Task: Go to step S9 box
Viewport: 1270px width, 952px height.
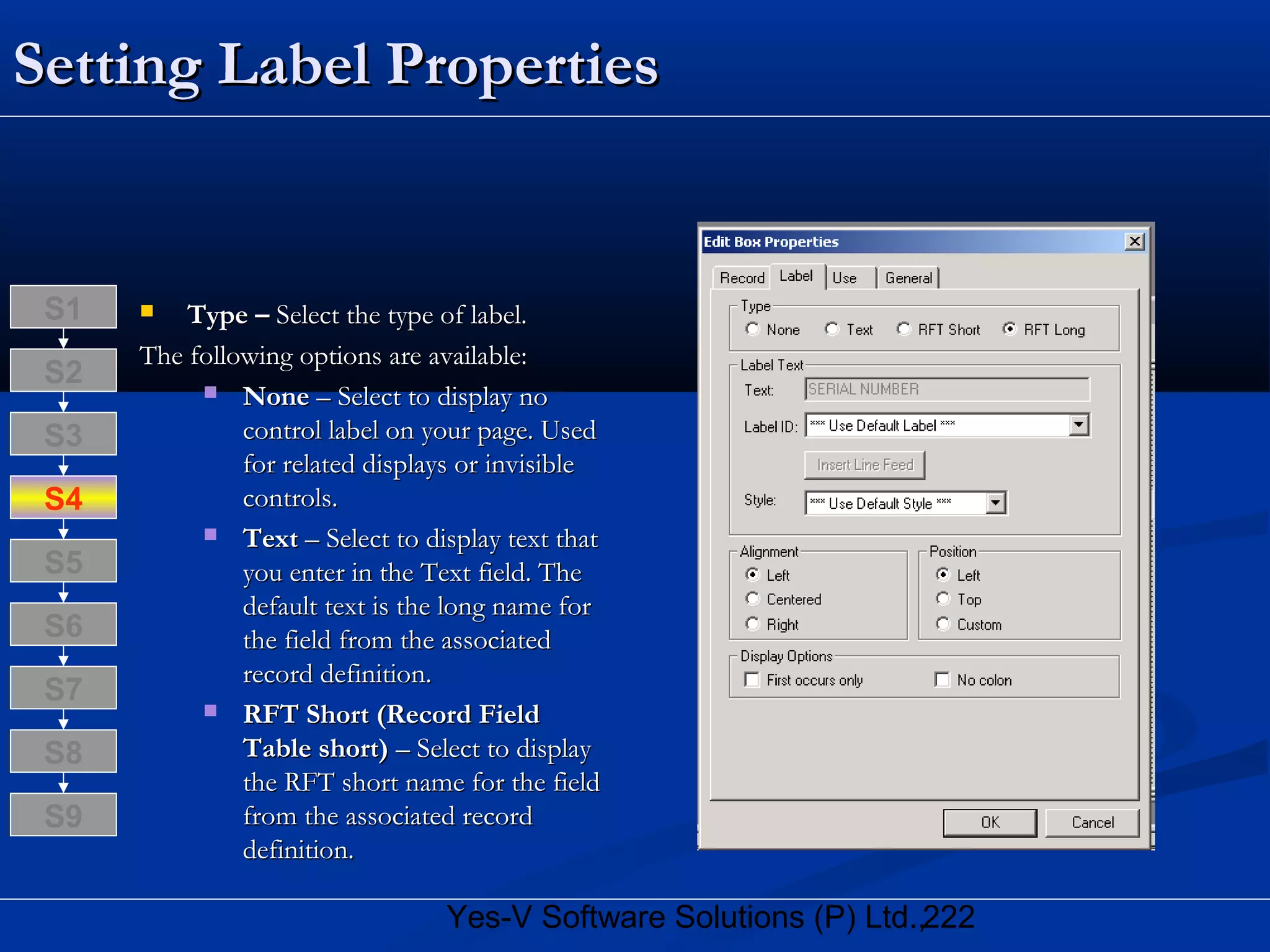Action: click(63, 814)
